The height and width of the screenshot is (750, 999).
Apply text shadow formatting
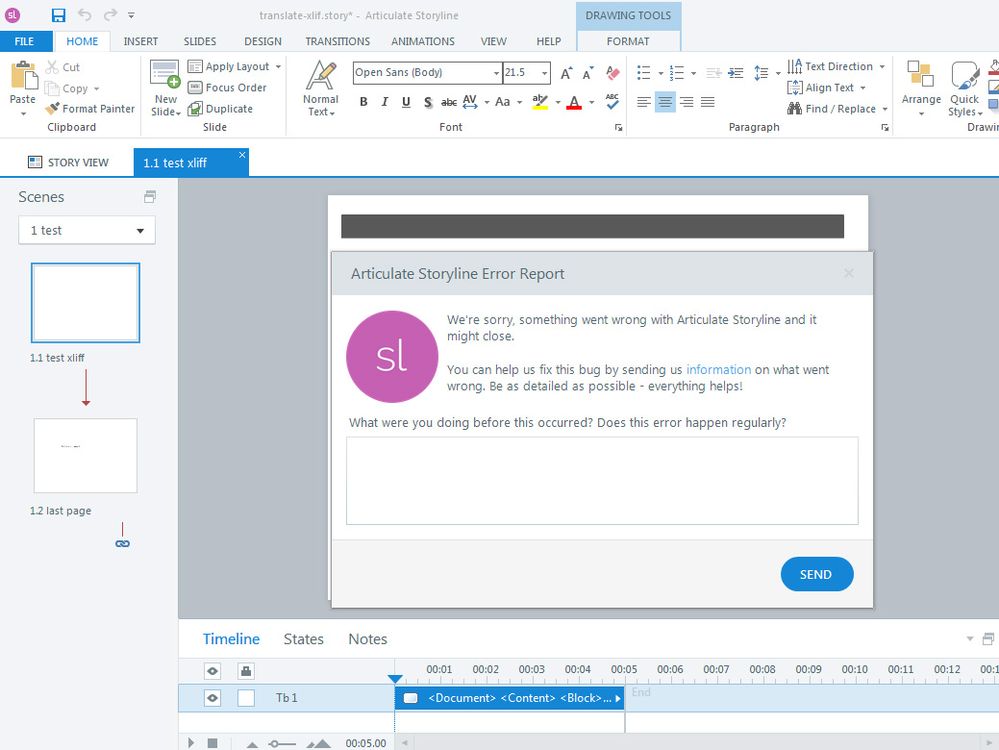tap(428, 102)
